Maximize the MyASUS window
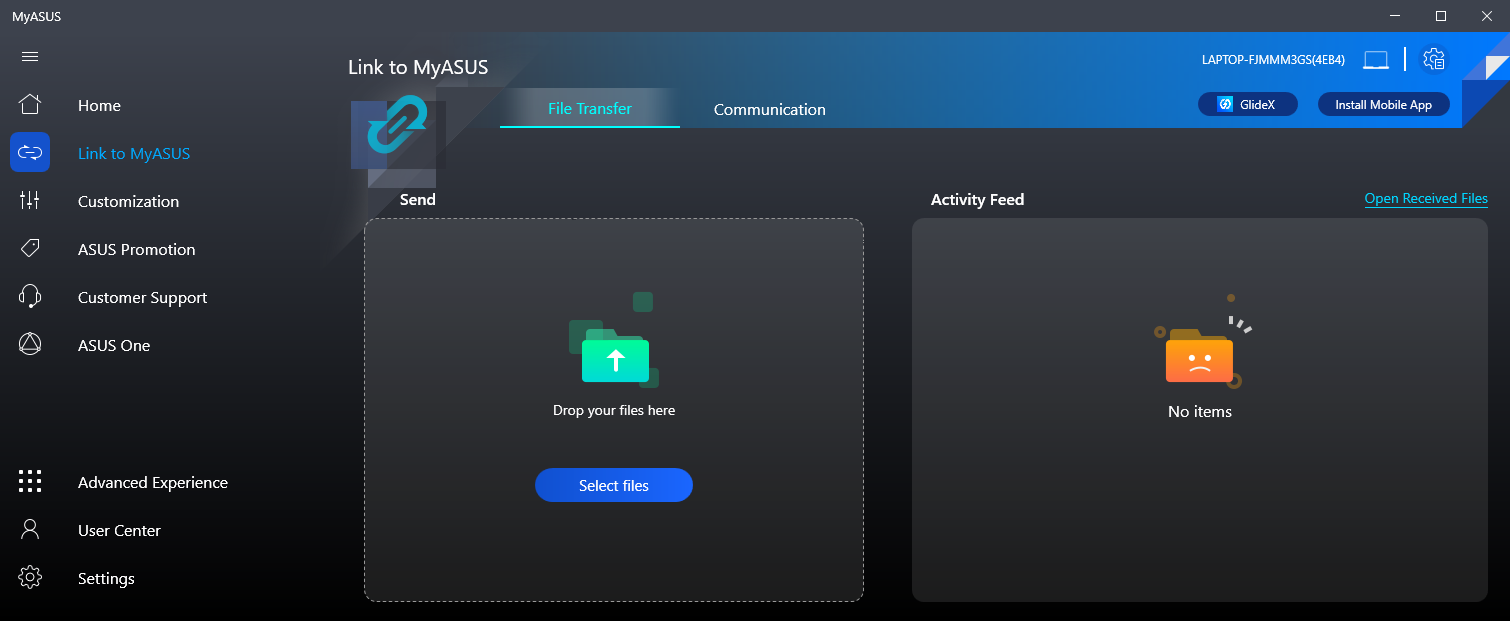The height and width of the screenshot is (621, 1510). point(1441,16)
